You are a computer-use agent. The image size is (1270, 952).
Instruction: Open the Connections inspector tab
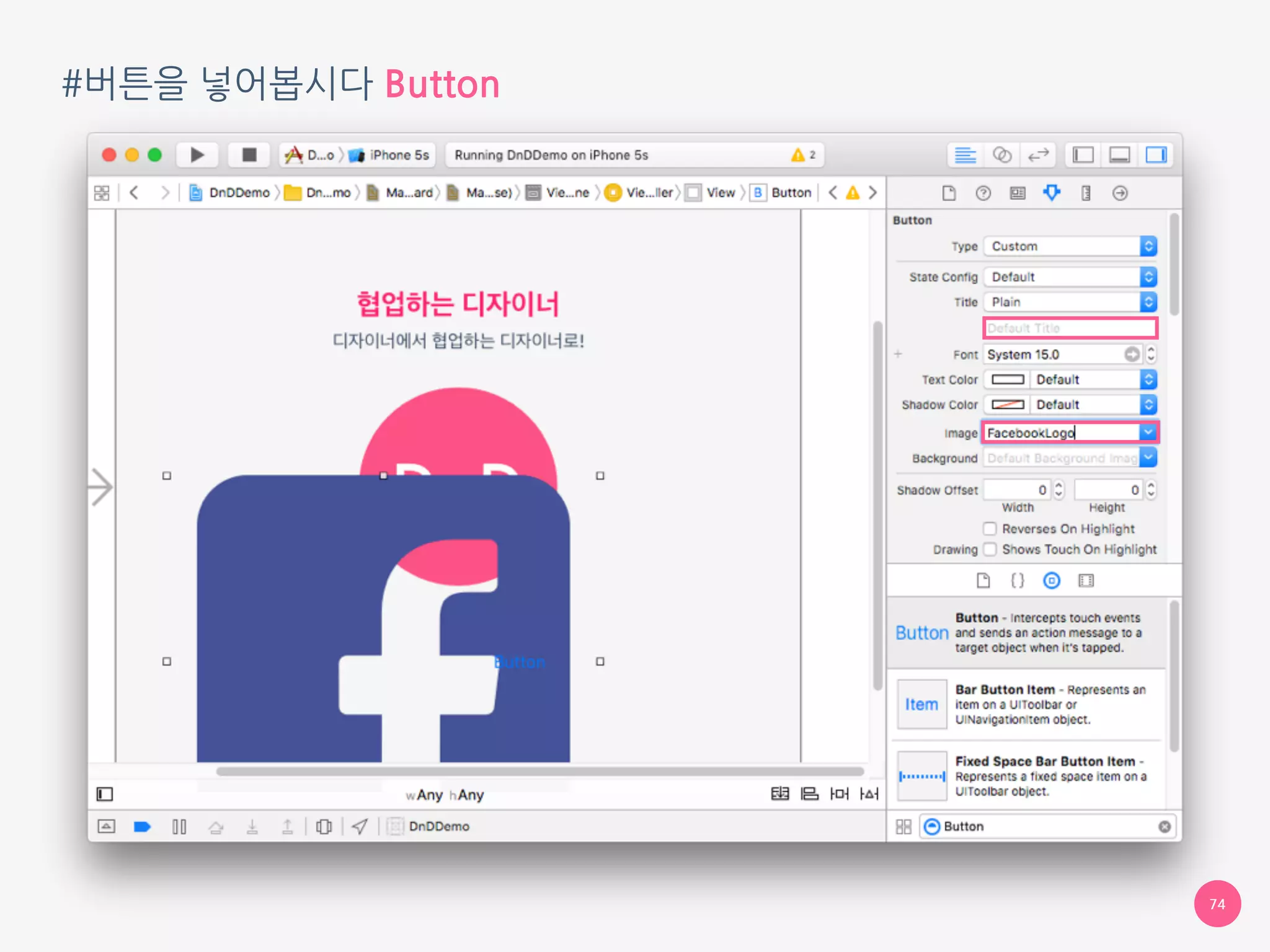pyautogui.click(x=1120, y=193)
